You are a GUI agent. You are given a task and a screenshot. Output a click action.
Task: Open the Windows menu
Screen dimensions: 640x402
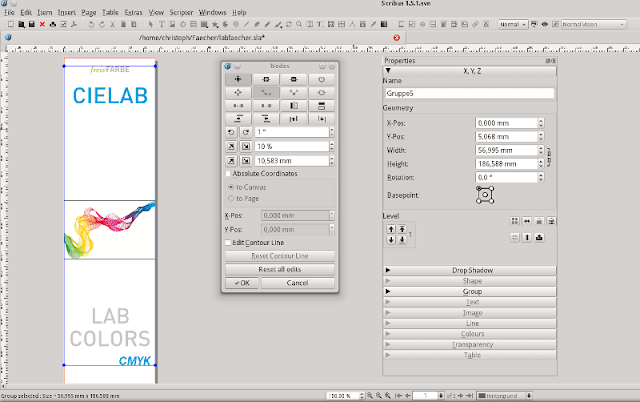pos(212,12)
